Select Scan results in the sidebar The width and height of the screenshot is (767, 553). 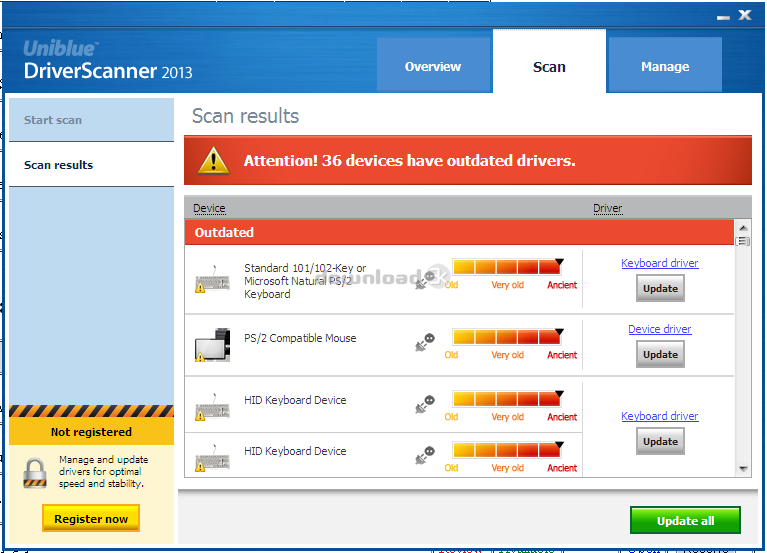tap(91, 165)
